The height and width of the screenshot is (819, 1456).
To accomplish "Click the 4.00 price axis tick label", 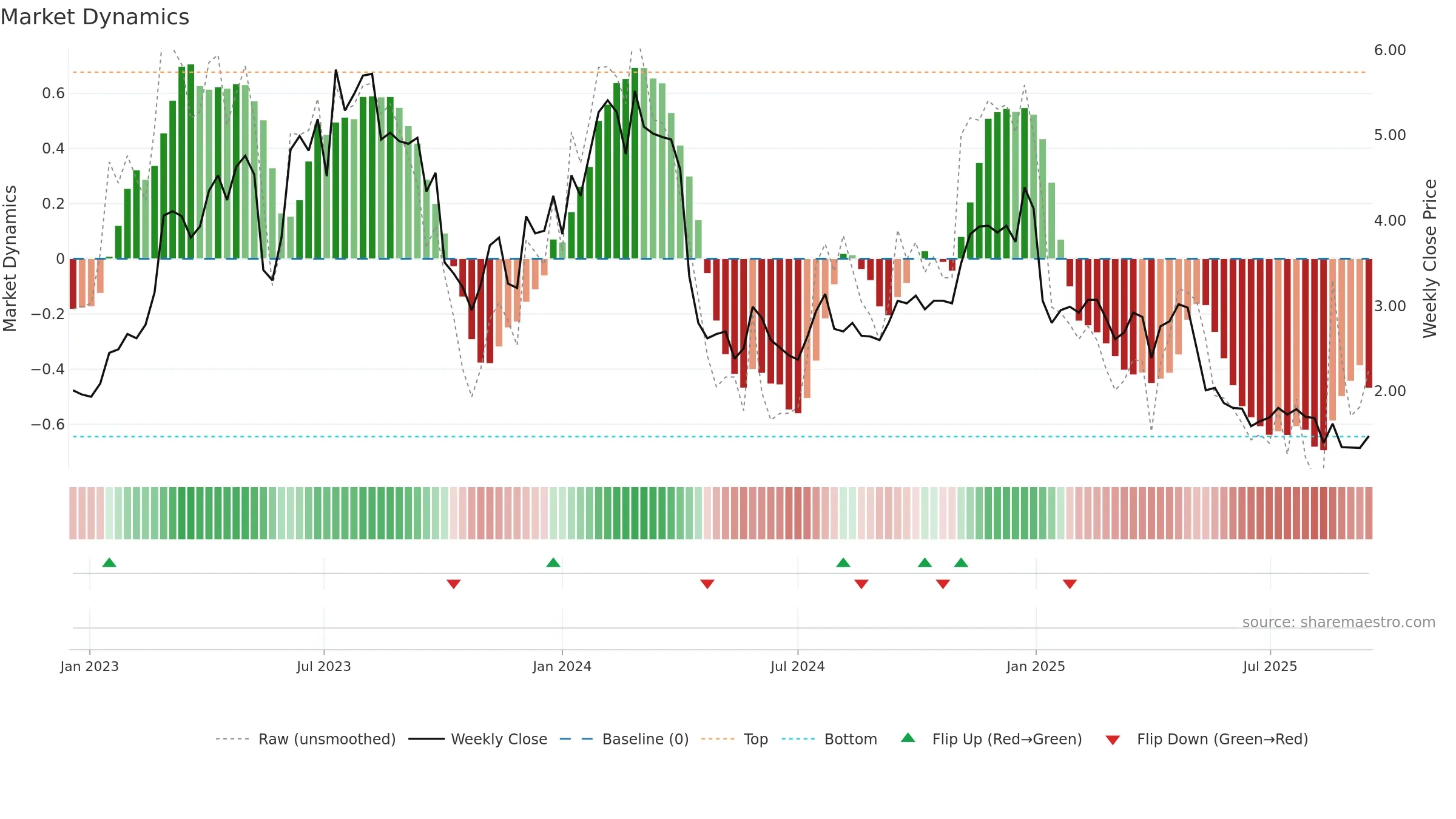I will pos(1390,220).
